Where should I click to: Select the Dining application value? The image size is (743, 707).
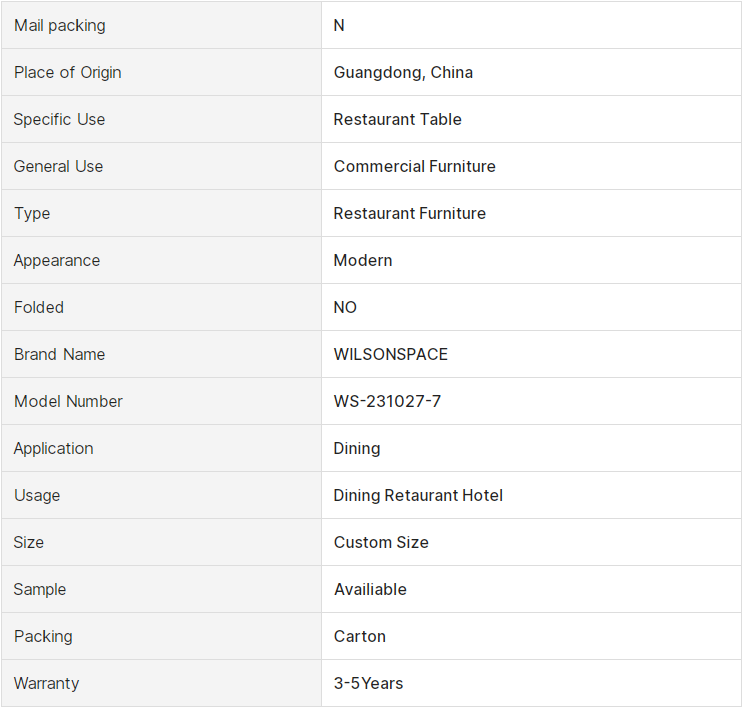(x=357, y=448)
